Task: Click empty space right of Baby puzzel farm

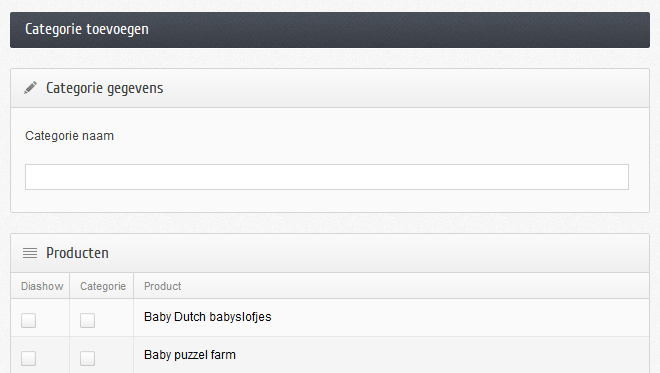Action: (x=442, y=355)
